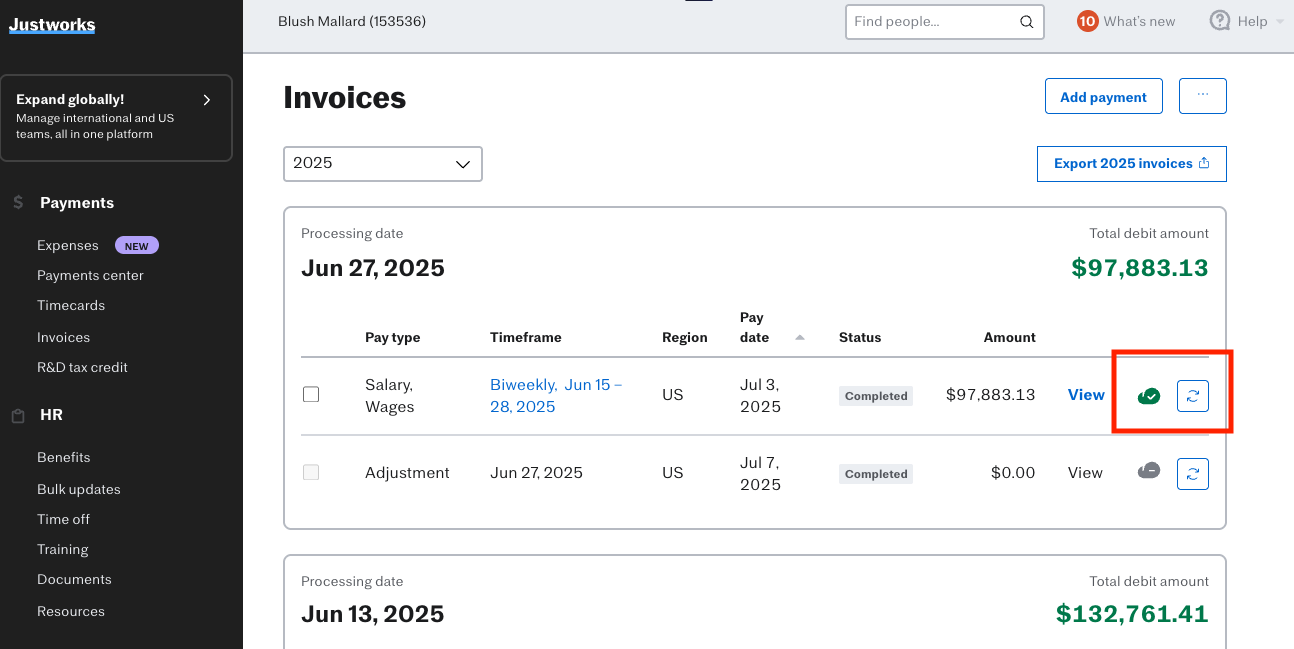This screenshot has height=649, width=1294.
Task: Click the Justworks logo
Action: (x=52, y=25)
